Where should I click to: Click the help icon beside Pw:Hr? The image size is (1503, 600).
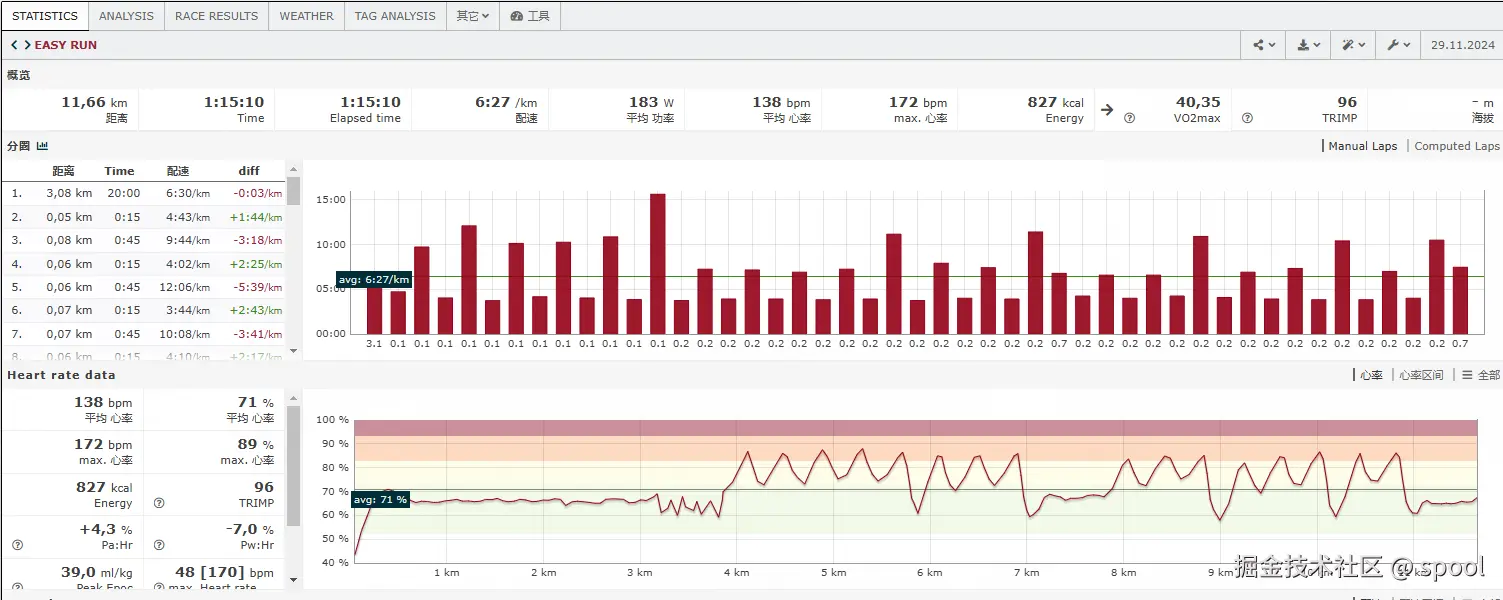[159, 545]
